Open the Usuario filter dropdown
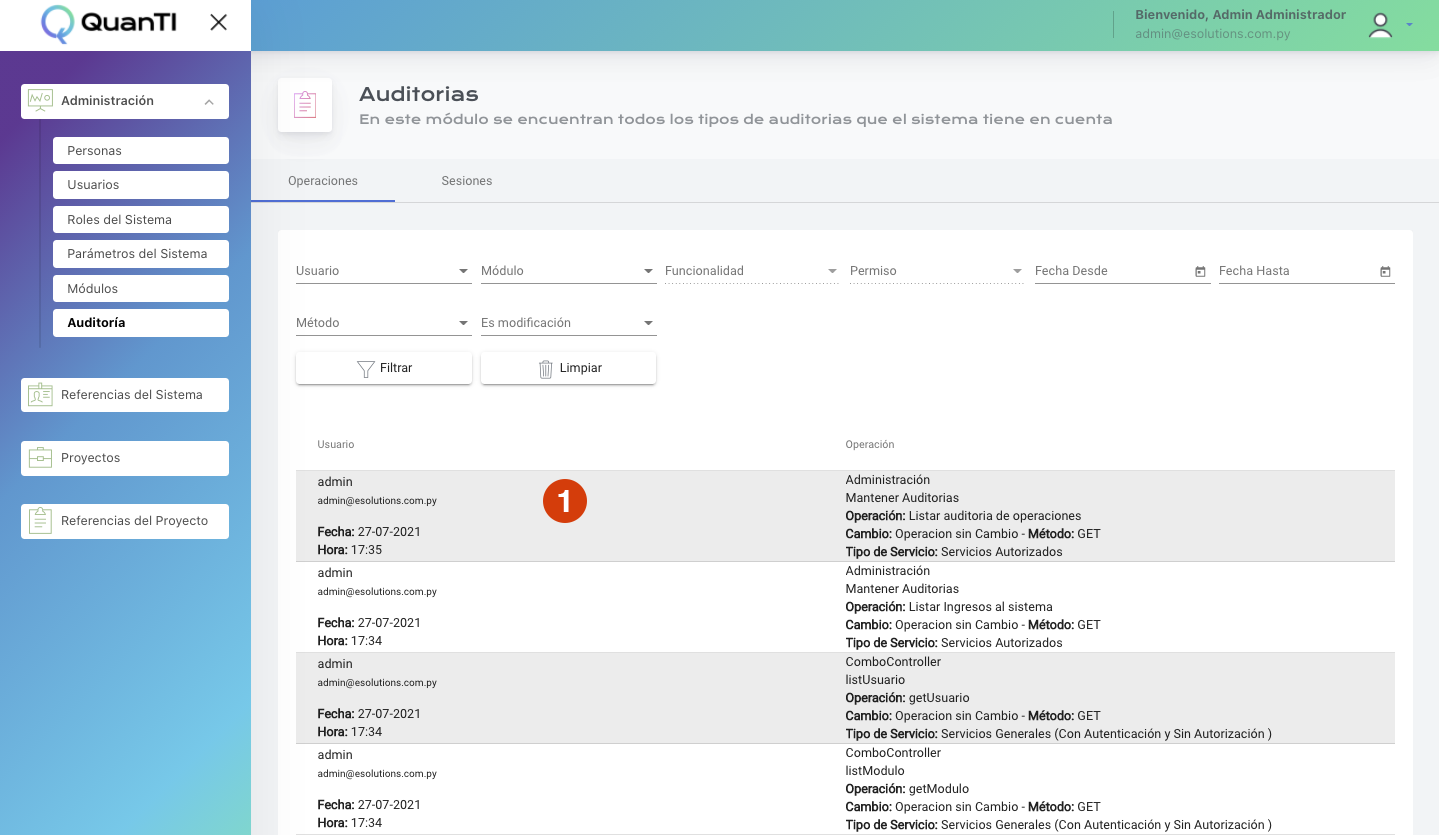The image size is (1439, 835). click(384, 271)
